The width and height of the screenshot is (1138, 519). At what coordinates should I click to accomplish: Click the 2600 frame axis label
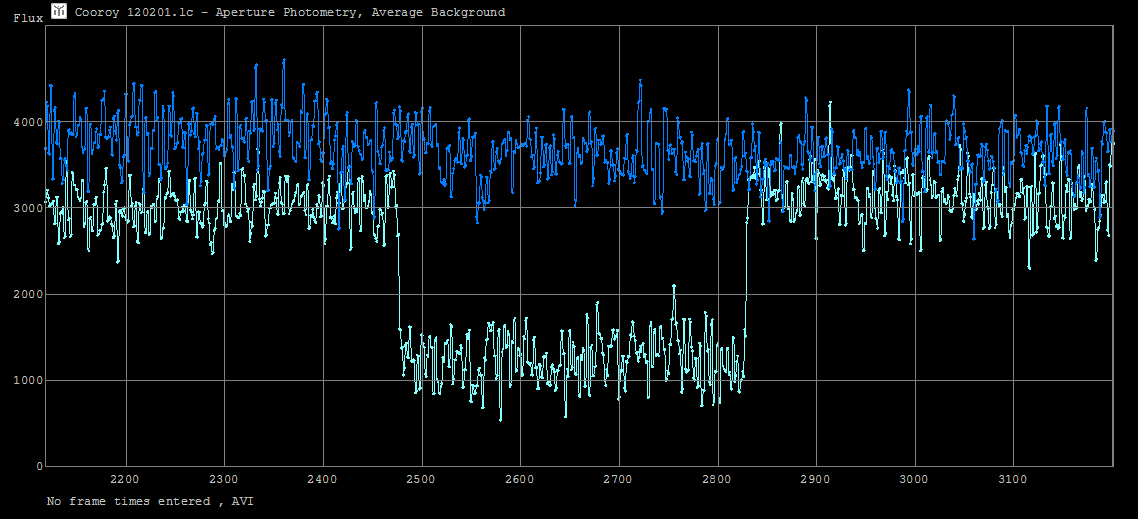pos(520,480)
